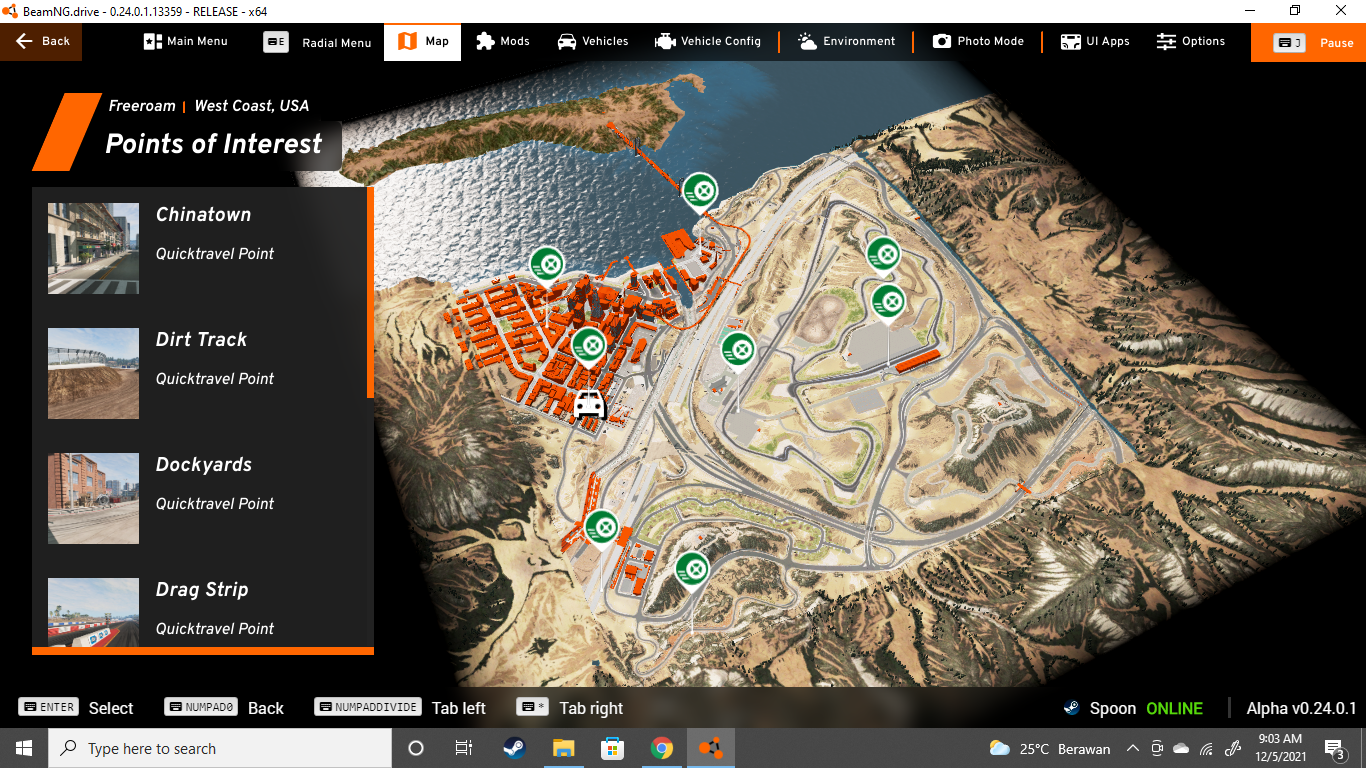This screenshot has height=768, width=1366.
Task: Click the quicktravel marker above the long orange building
Action: pos(888,301)
